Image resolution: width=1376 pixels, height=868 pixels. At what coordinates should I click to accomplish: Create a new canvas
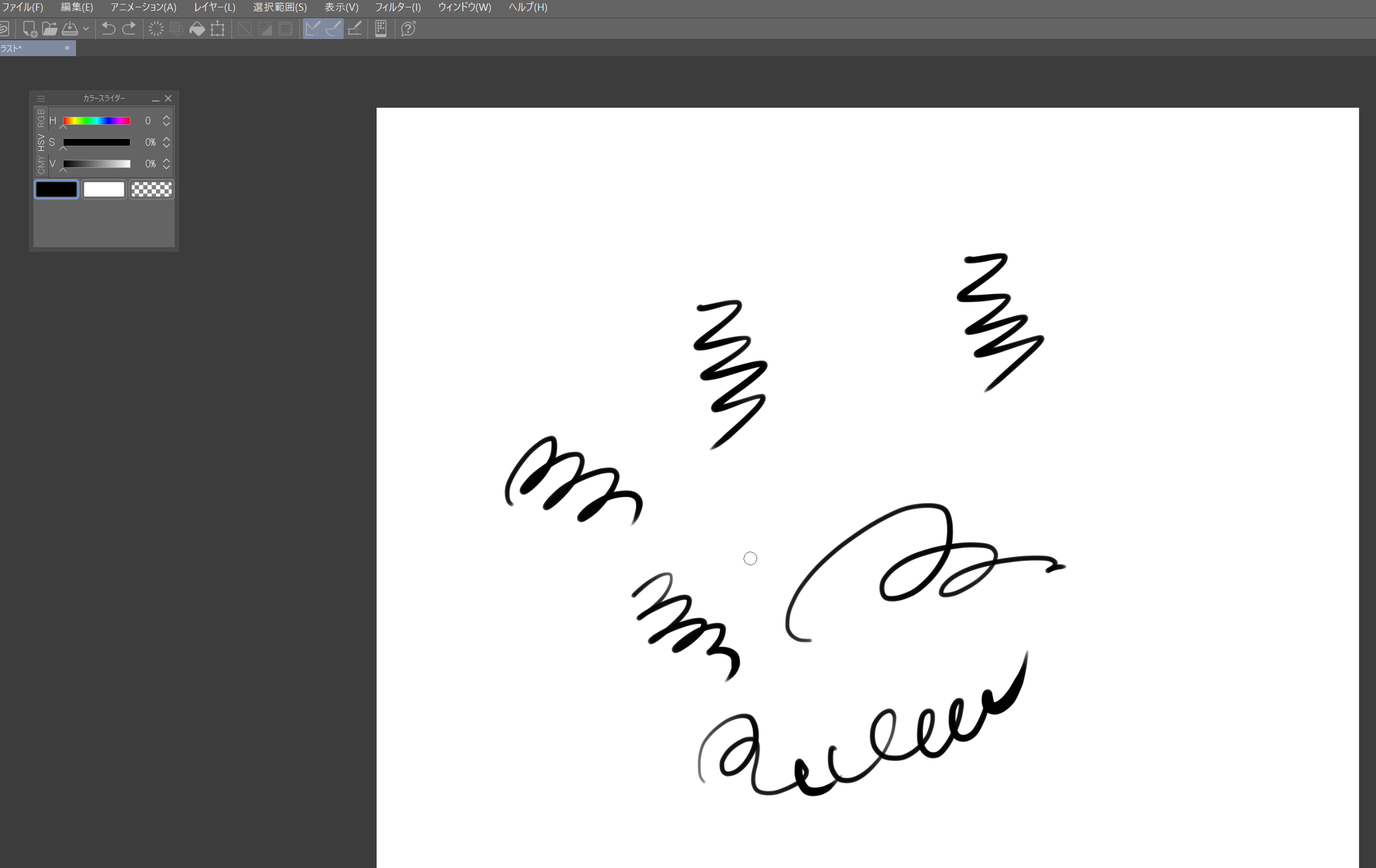[x=29, y=28]
